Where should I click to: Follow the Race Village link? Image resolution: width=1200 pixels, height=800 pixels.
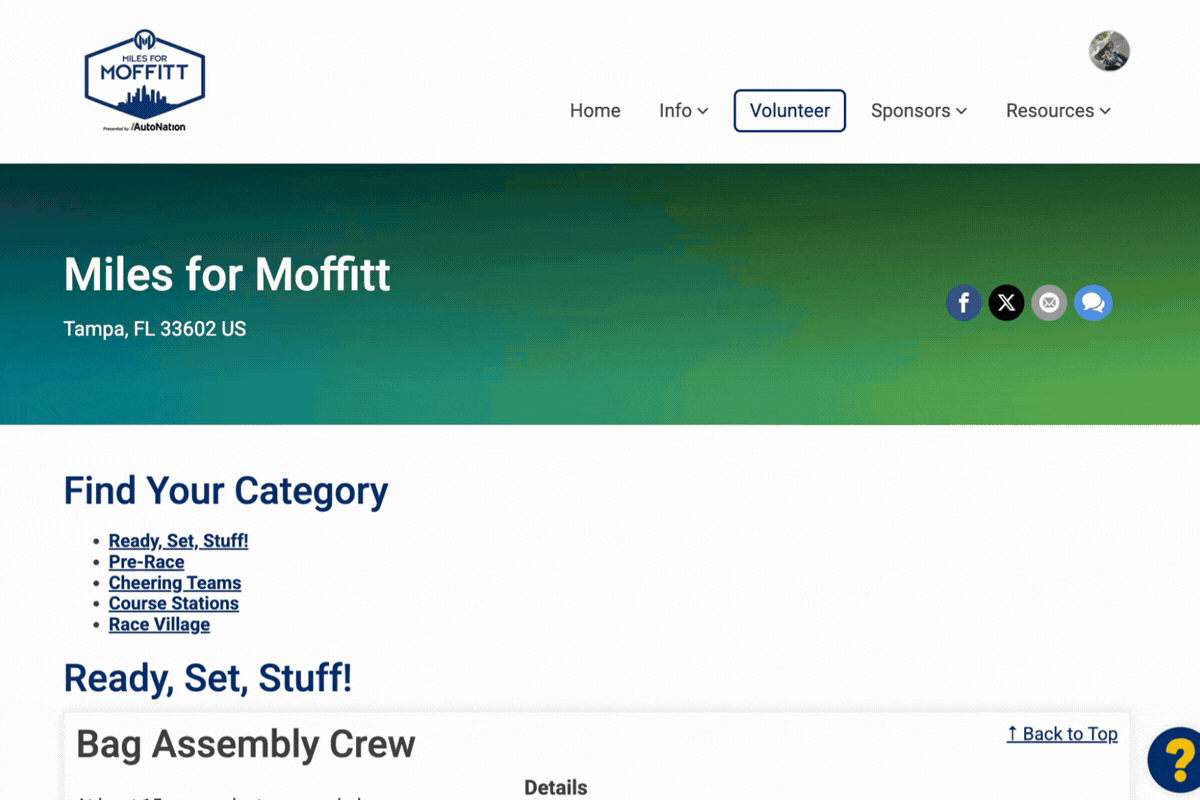tap(159, 625)
